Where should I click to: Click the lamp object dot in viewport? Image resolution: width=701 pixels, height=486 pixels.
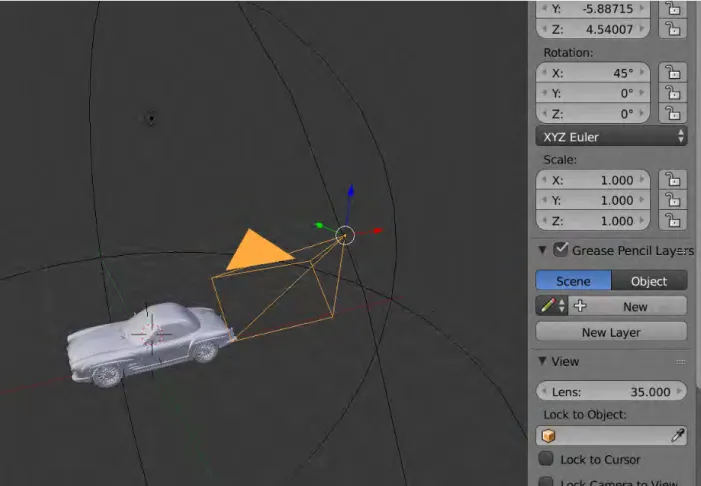tap(152, 118)
